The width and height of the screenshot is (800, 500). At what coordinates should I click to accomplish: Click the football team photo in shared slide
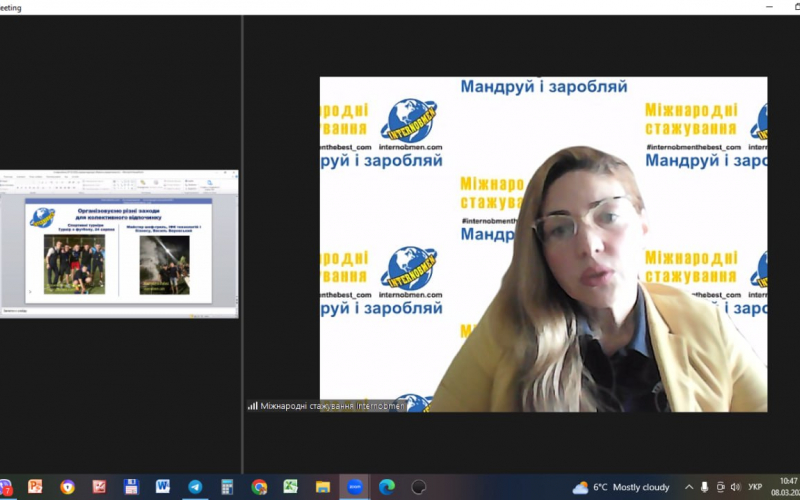click(x=74, y=264)
